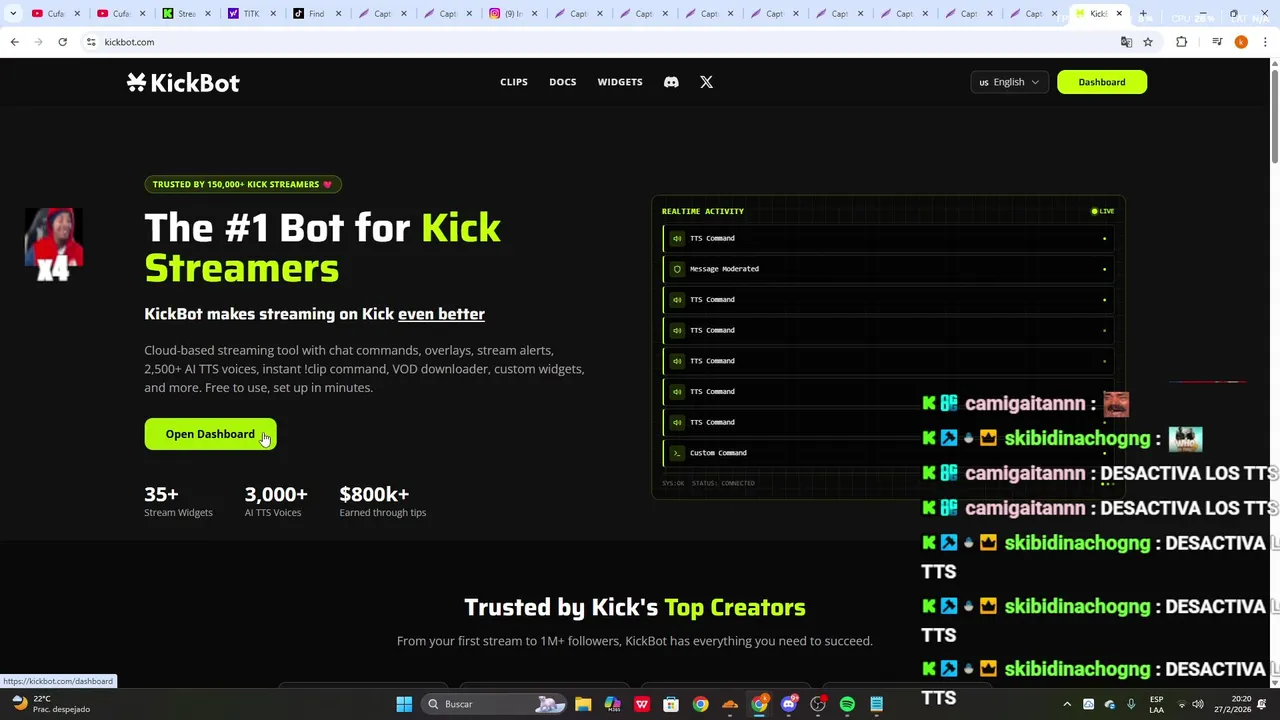1280x720 pixels.
Task: Open the WIDGETS menu item
Action: 620,82
